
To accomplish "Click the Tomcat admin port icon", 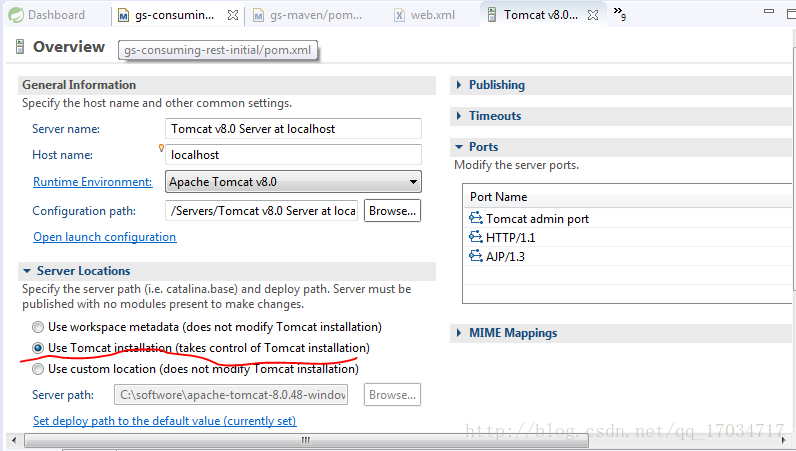I will [x=476, y=218].
